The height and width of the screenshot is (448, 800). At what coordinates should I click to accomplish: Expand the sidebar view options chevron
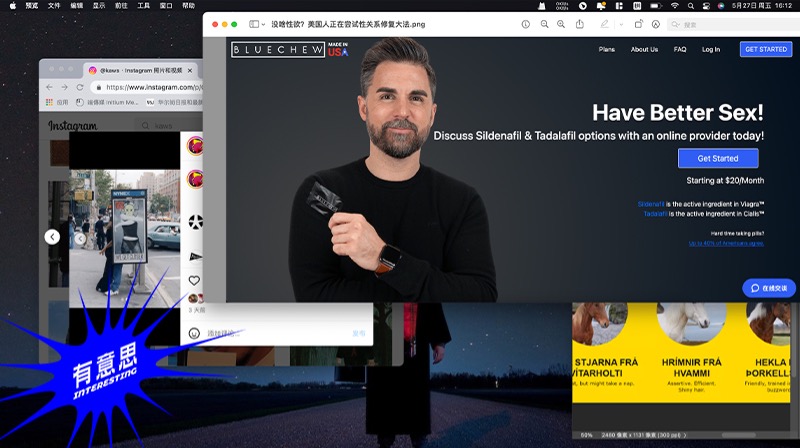click(263, 24)
